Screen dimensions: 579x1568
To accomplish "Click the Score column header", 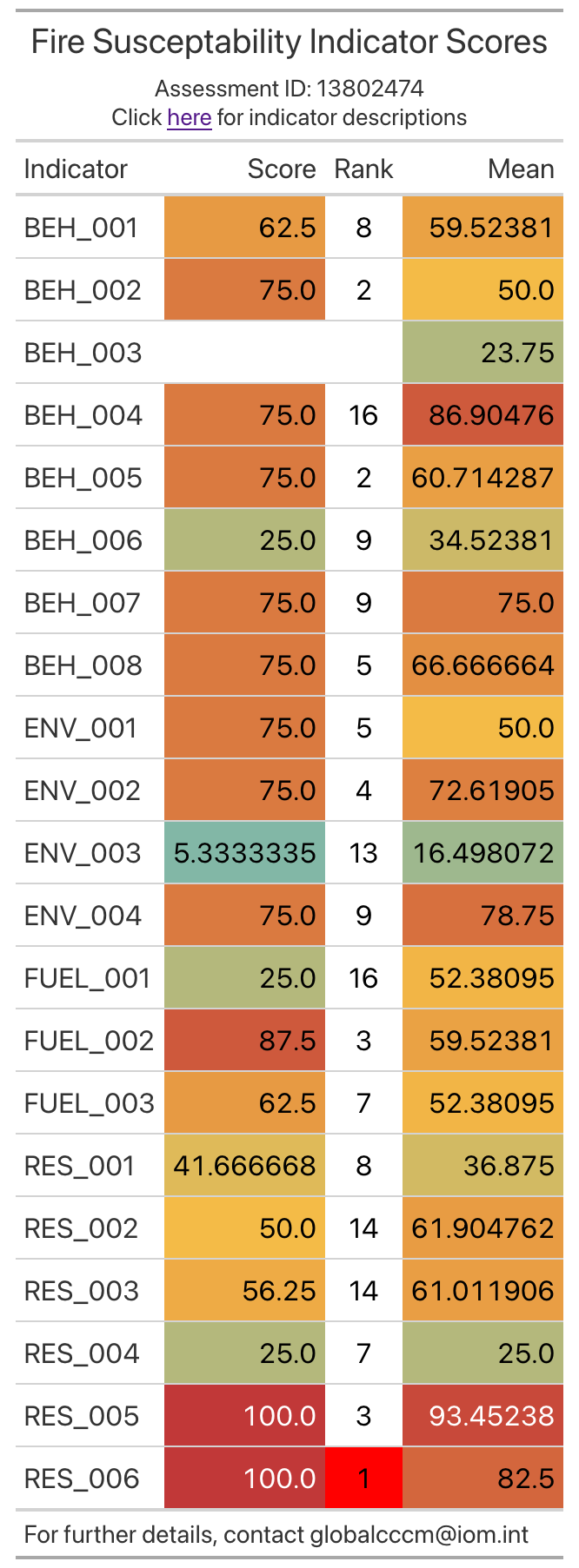I will (x=281, y=169).
